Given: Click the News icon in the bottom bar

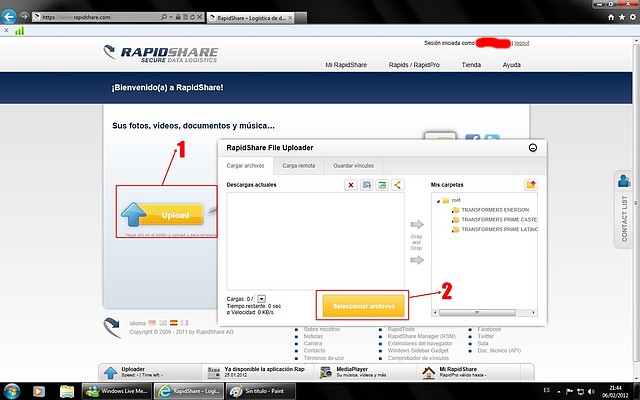Looking at the screenshot, I should tap(214, 372).
